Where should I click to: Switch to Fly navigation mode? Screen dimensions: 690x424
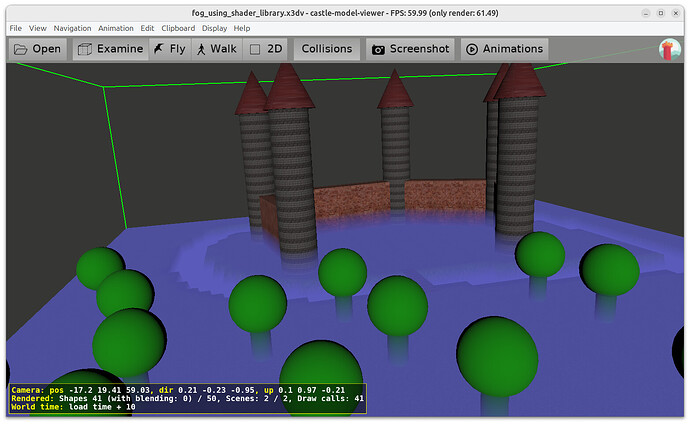170,49
